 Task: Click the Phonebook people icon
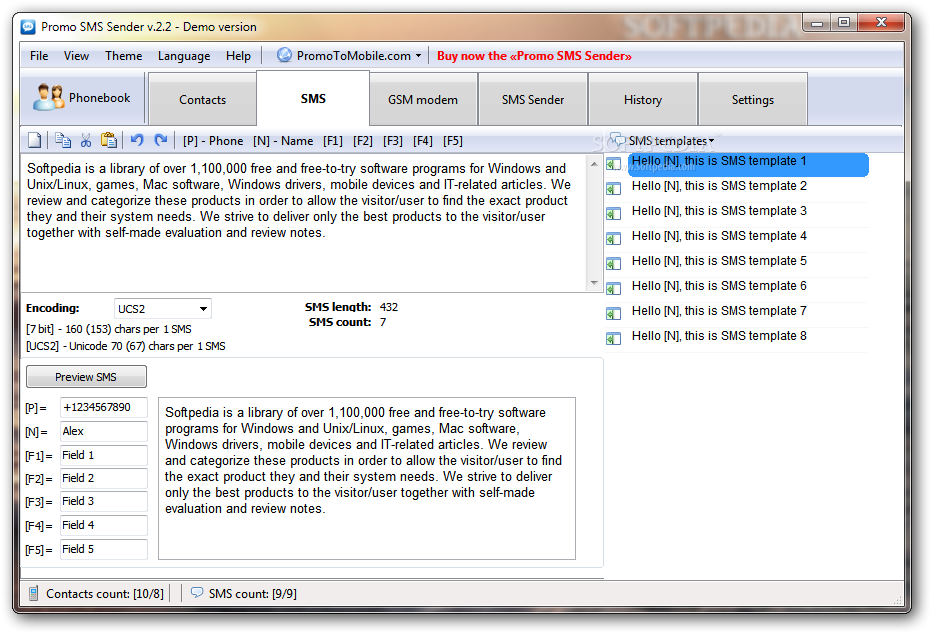click(48, 97)
